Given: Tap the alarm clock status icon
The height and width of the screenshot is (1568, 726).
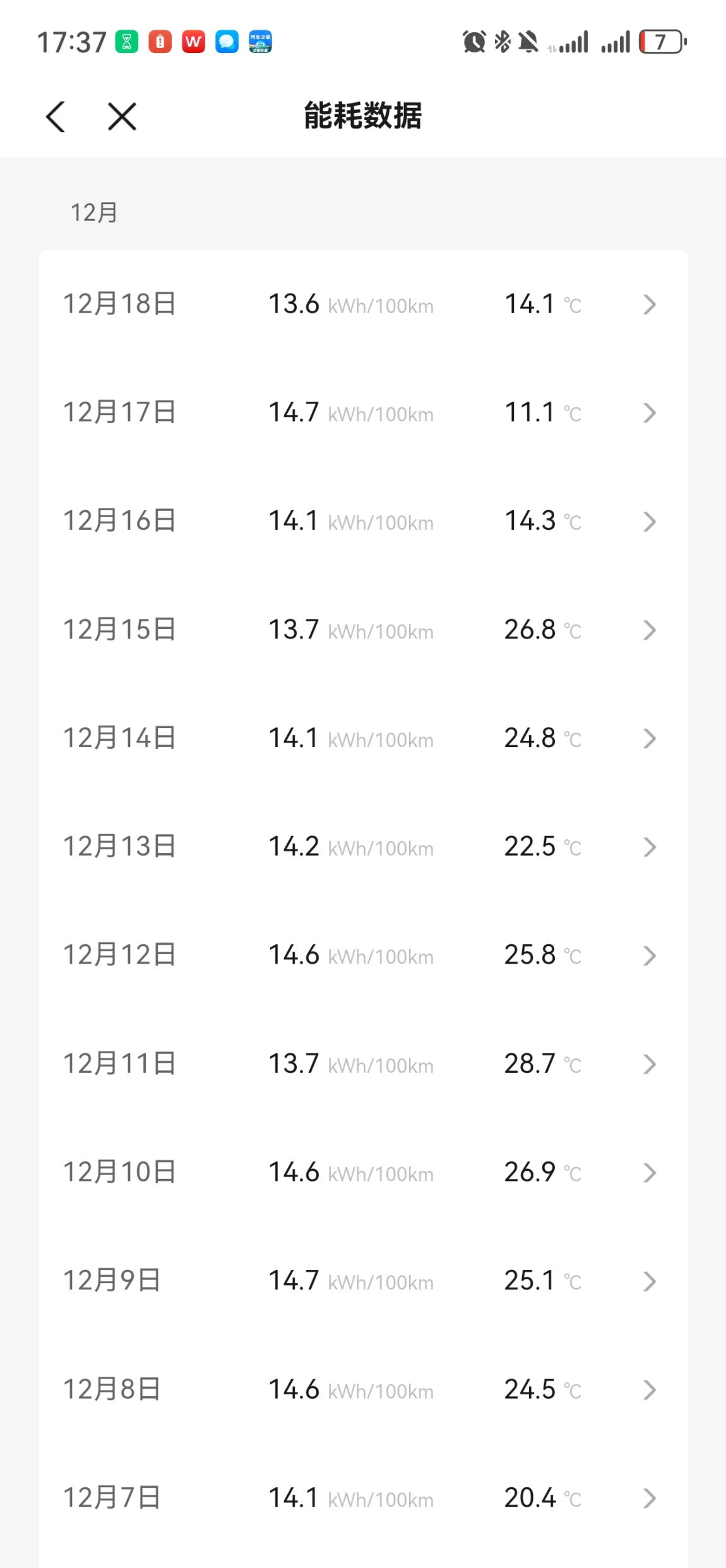Looking at the screenshot, I should (474, 42).
